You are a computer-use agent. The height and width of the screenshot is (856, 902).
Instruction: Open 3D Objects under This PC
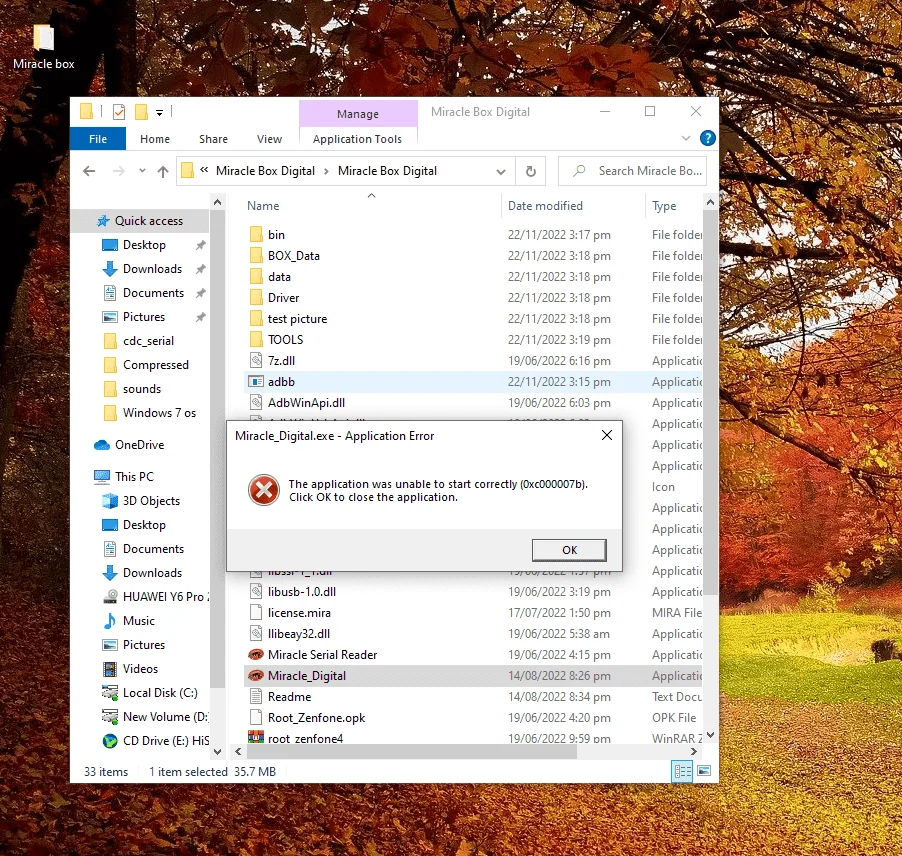point(151,501)
